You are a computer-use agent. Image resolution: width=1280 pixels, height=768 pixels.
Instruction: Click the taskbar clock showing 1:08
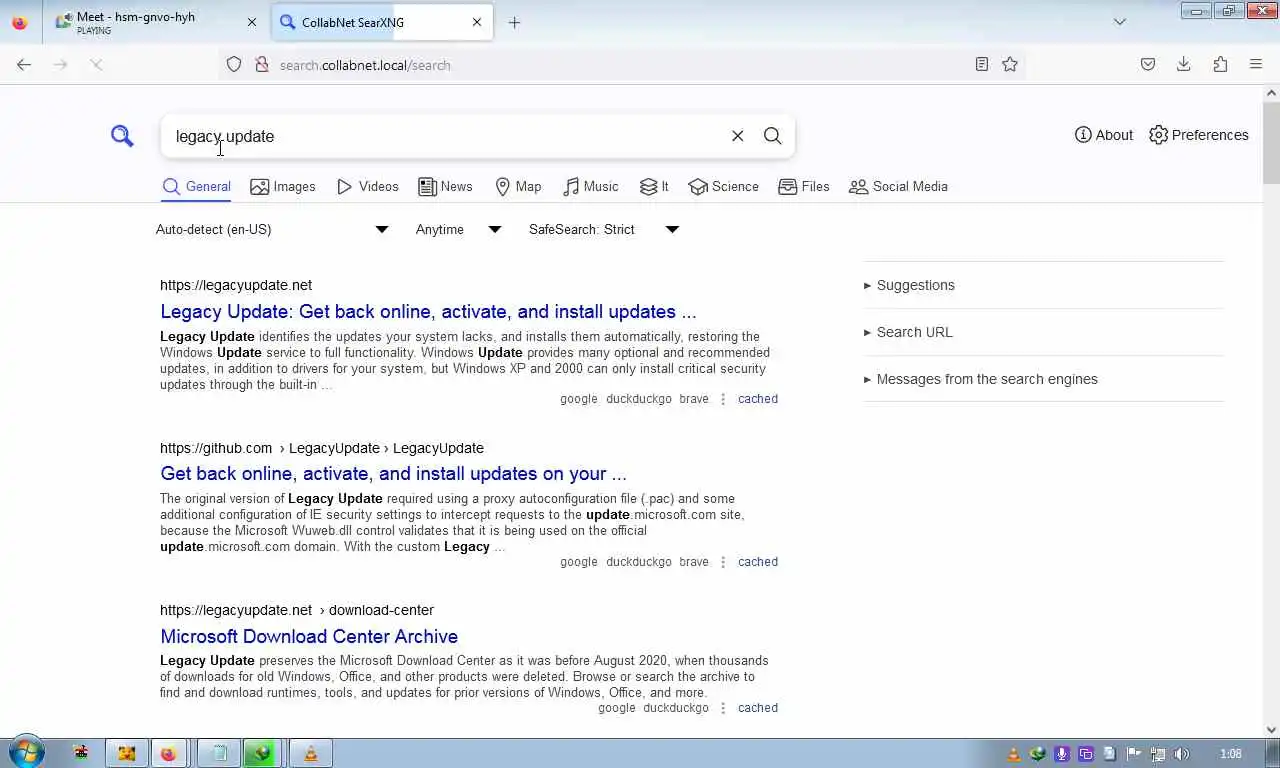(1231, 754)
